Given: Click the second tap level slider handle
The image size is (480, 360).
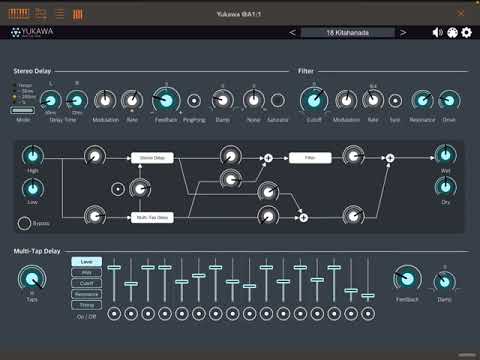Looking at the screenshot, I should tap(131, 284).
